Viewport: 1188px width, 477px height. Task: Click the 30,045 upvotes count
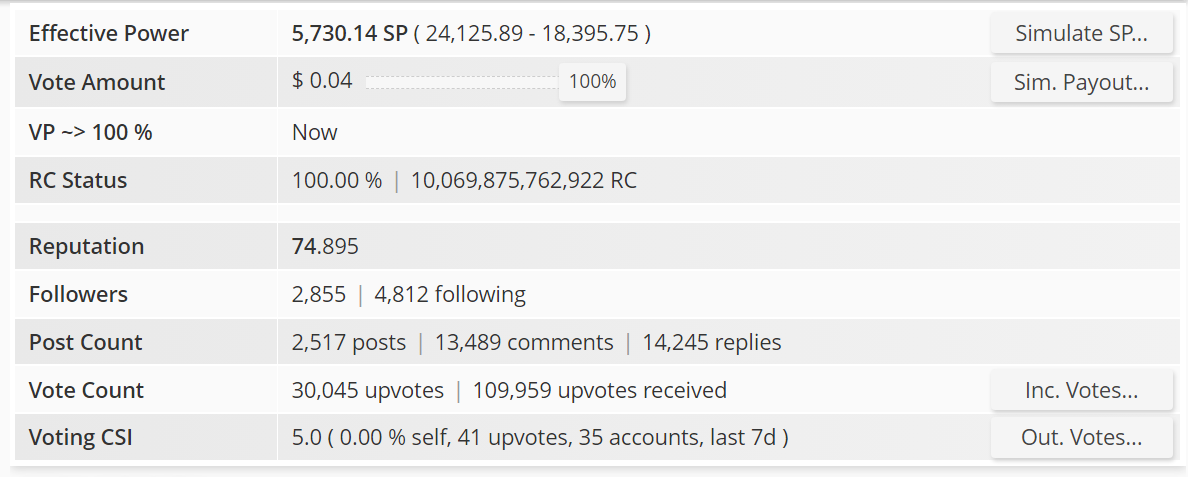[x=367, y=391]
